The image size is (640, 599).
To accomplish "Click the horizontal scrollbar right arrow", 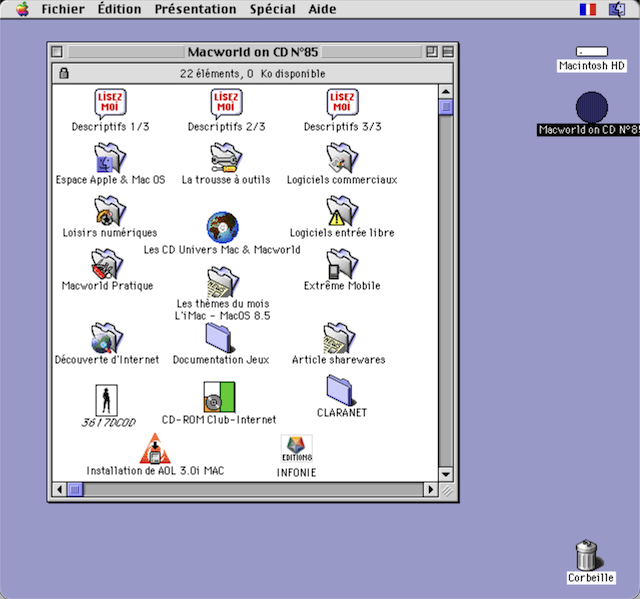I will (430, 489).
